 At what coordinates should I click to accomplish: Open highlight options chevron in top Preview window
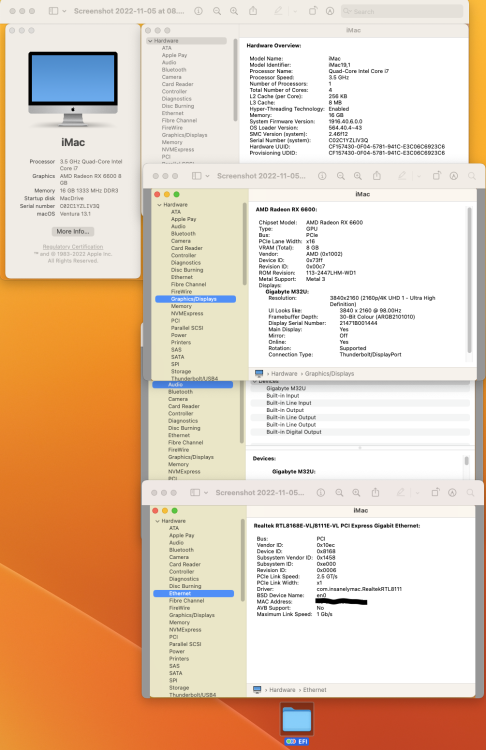[x=295, y=11]
